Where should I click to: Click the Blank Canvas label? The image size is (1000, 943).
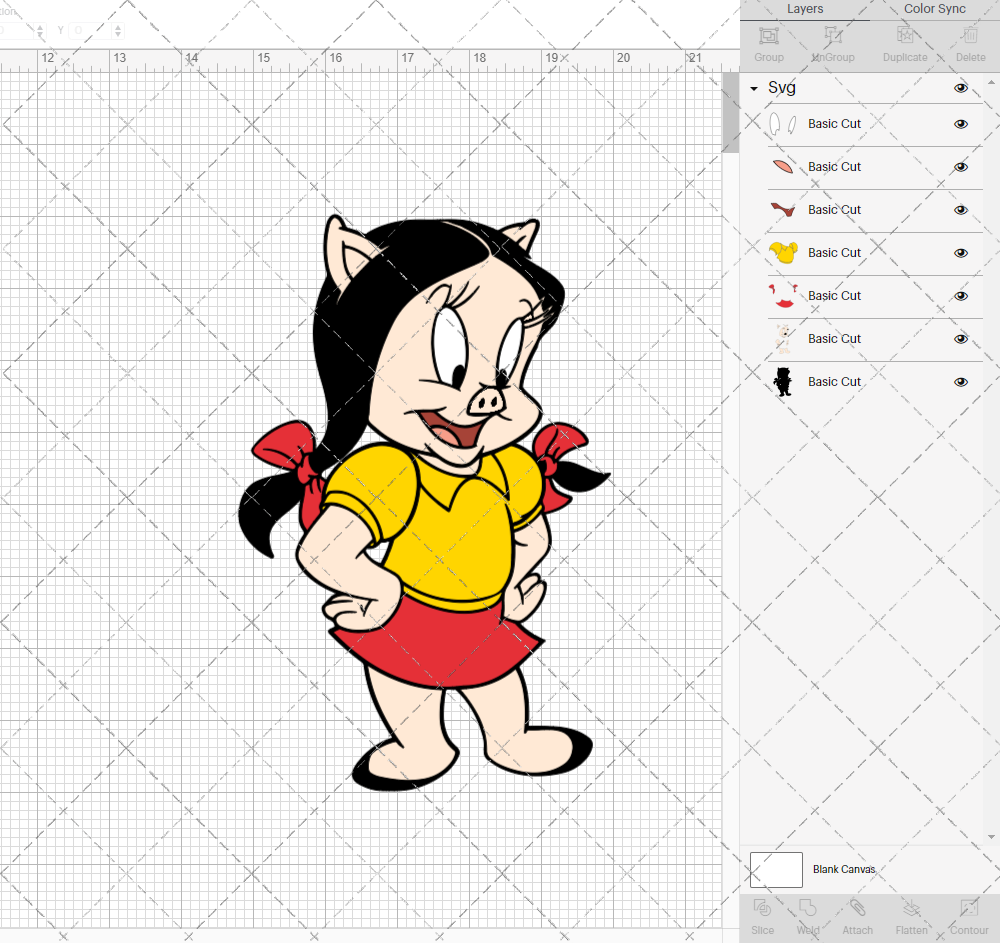pos(844,869)
